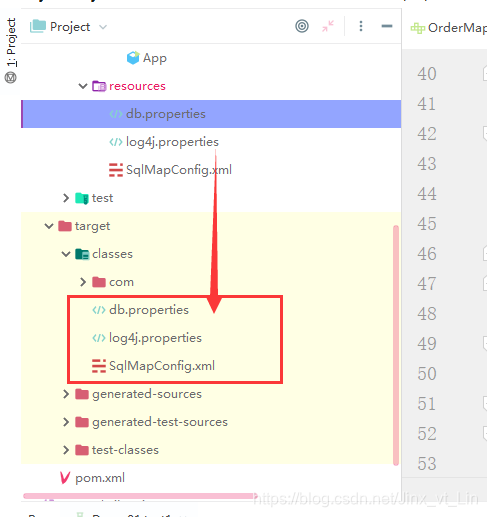Select log4j.properties under classes
487x517 pixels.
155,338
